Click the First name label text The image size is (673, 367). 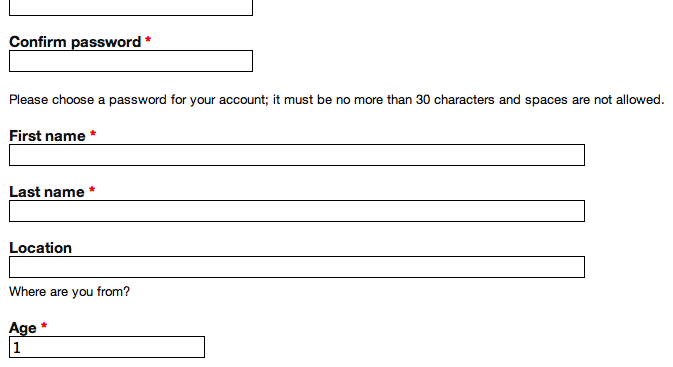click(47, 136)
